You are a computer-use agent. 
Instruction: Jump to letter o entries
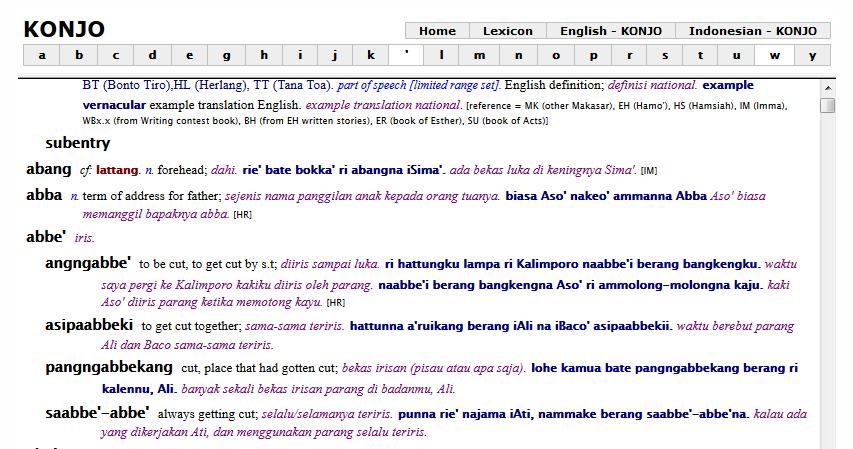pyautogui.click(x=556, y=56)
